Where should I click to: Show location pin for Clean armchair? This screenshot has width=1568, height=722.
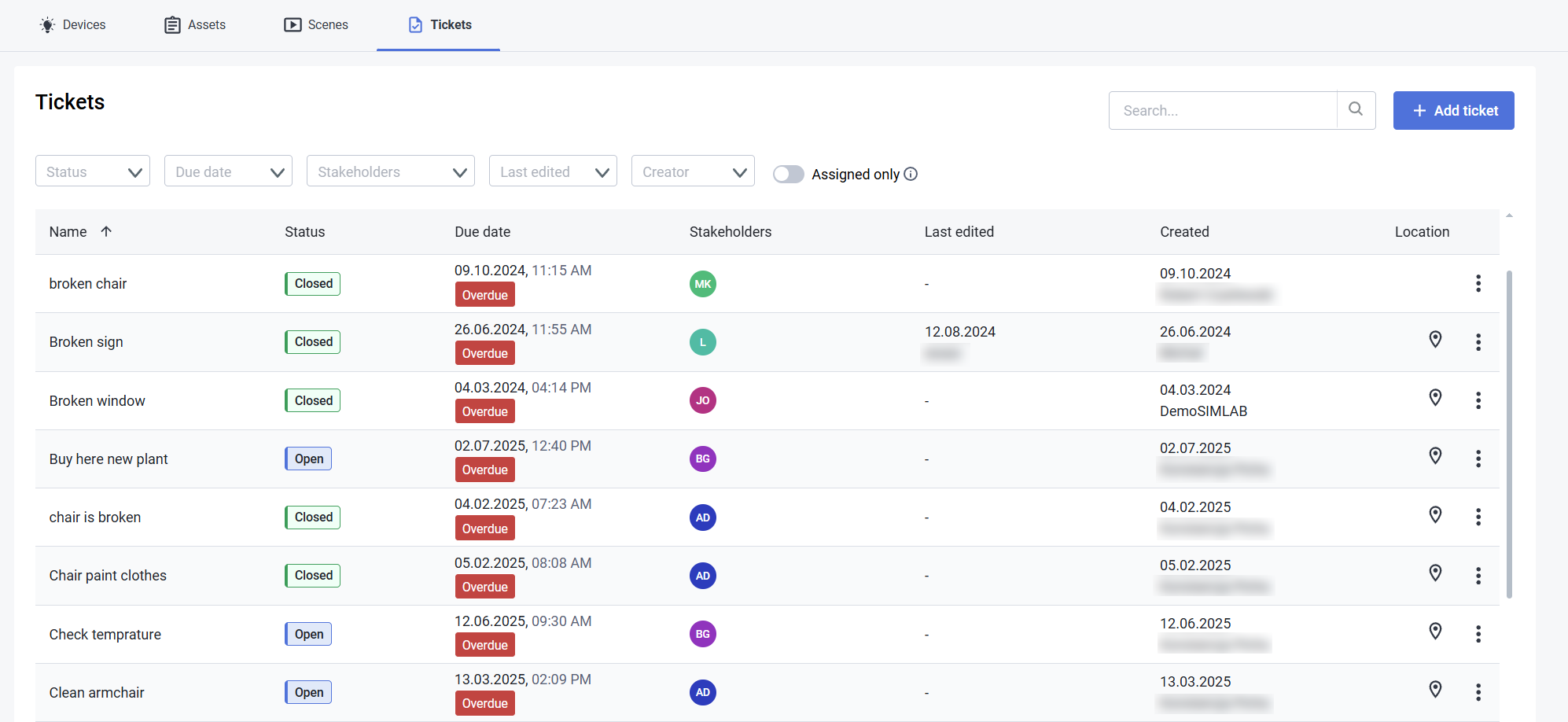pos(1435,689)
